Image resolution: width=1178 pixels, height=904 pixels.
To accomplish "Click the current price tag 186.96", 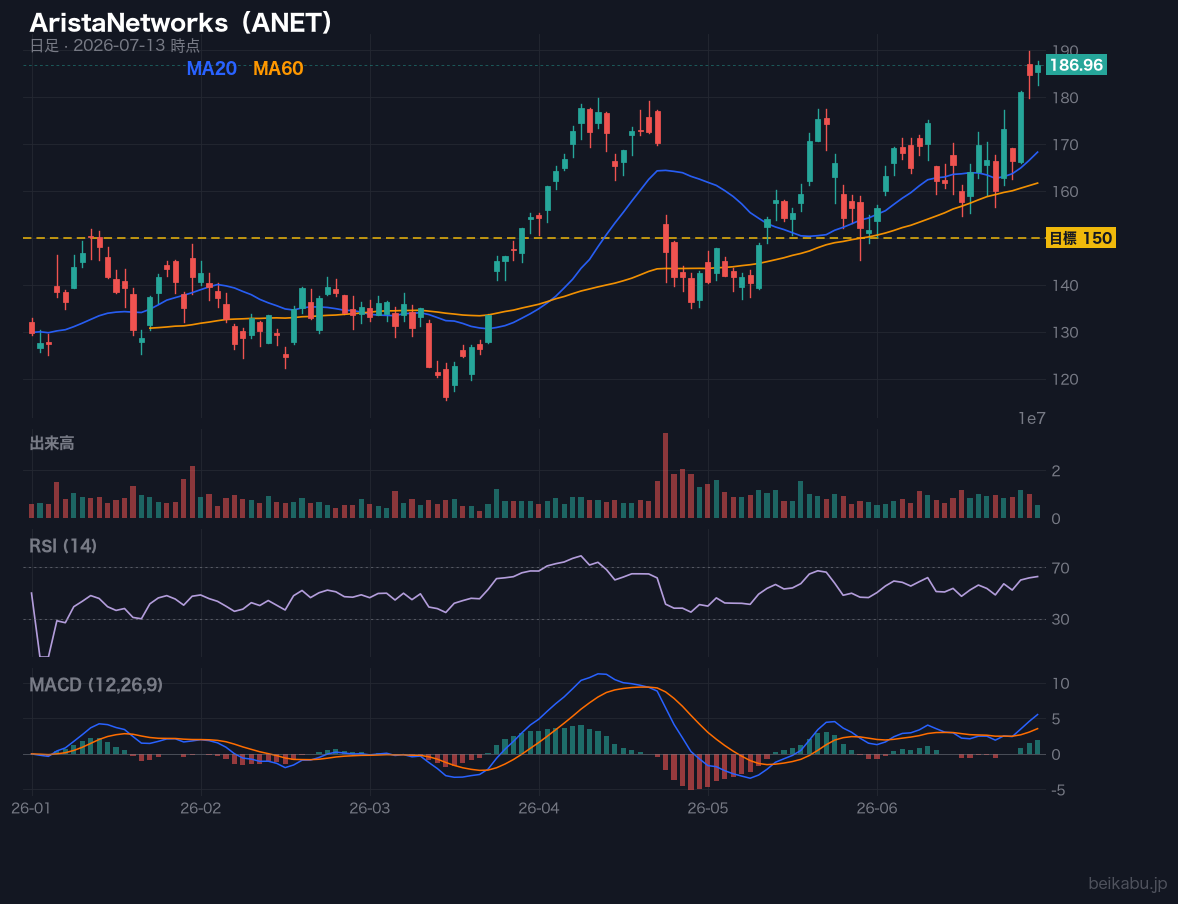I will (1076, 65).
